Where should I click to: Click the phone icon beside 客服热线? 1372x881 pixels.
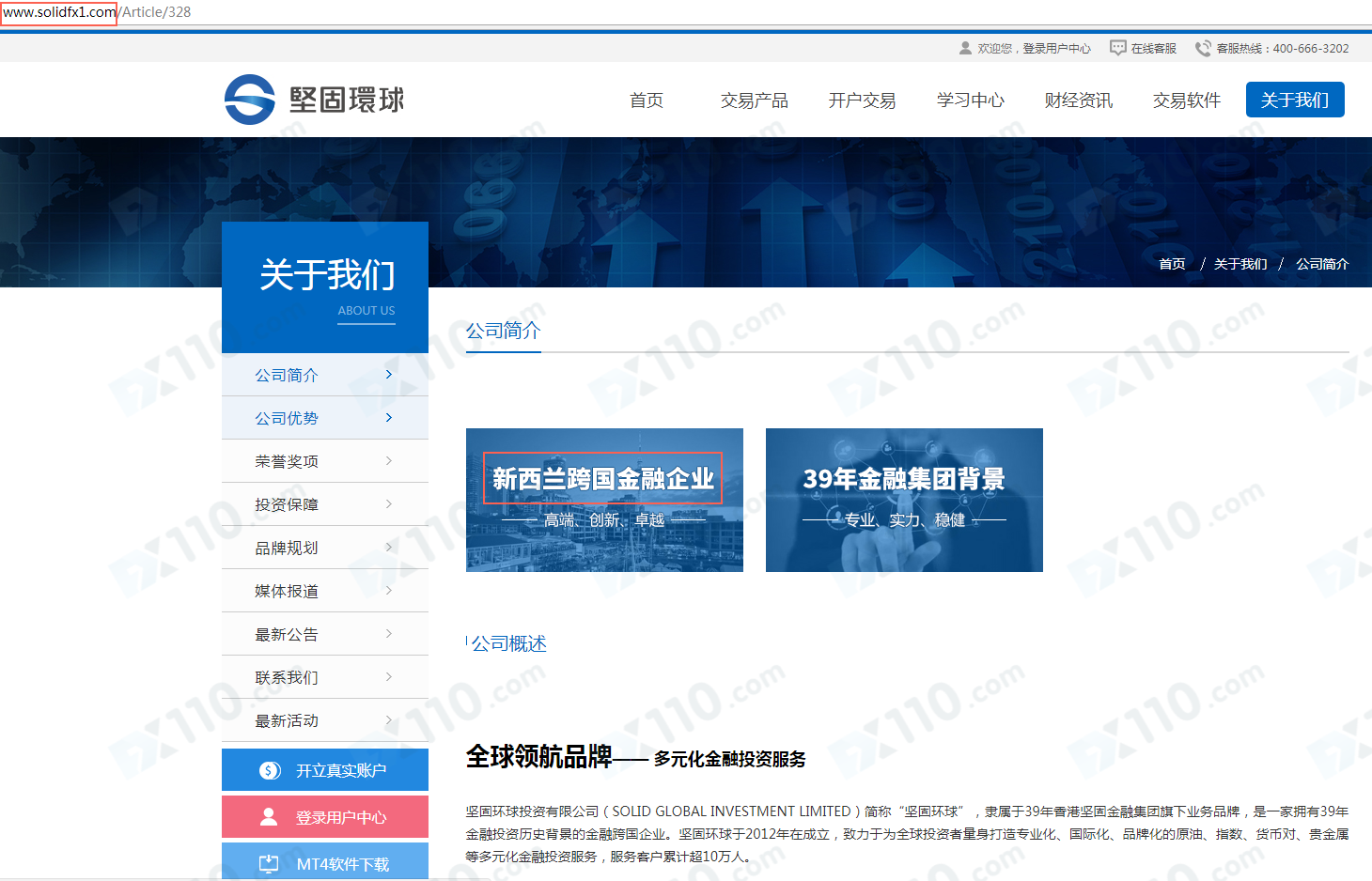(x=1203, y=48)
